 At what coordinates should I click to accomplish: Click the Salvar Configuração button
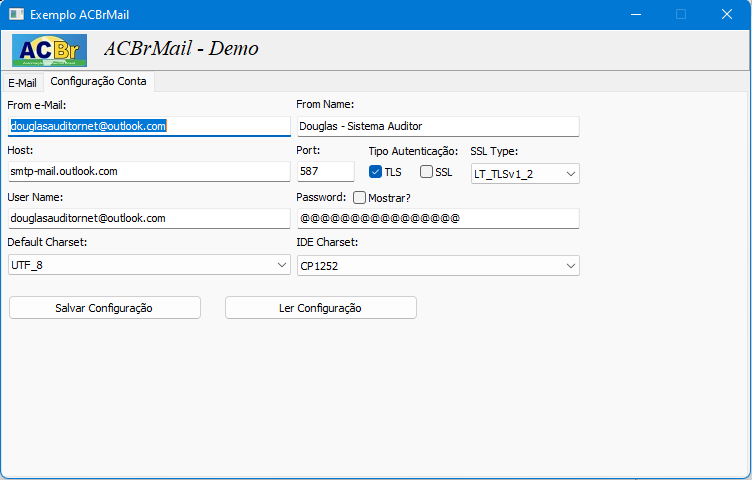tap(105, 307)
